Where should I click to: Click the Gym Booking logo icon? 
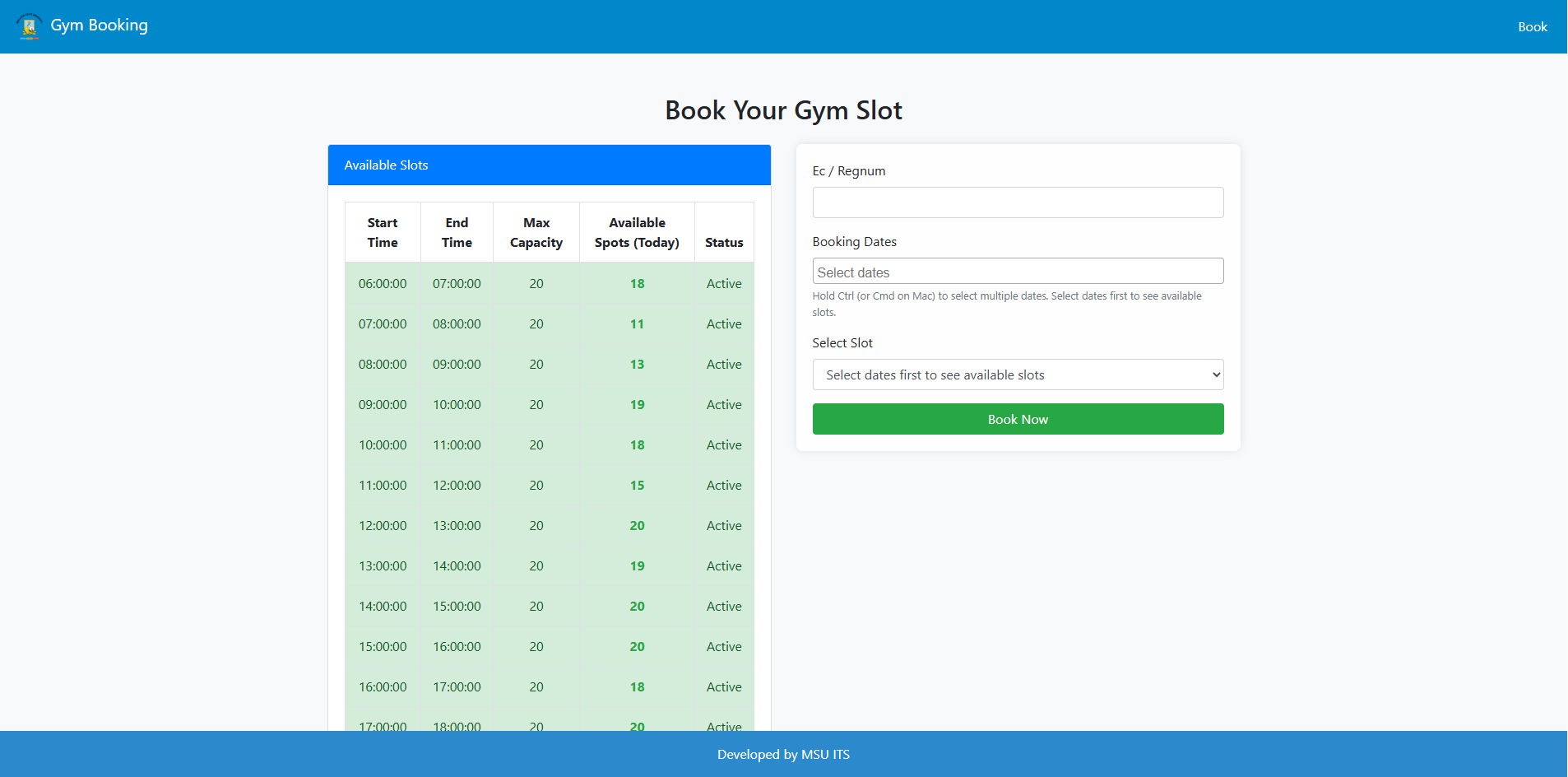click(x=30, y=26)
